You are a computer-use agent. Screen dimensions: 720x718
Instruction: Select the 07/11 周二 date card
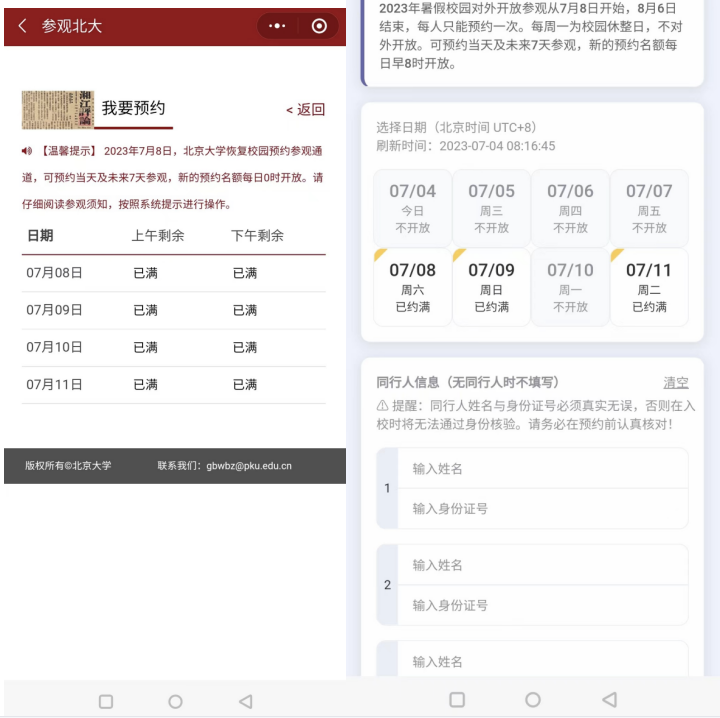649,287
